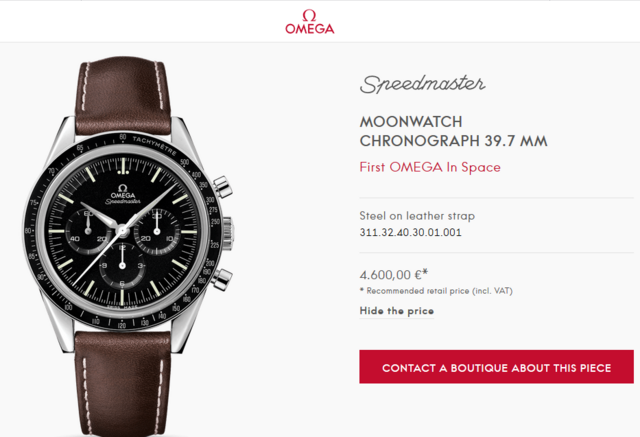Click Contact a Boutique About This Piece button
The image size is (640, 437).
(x=496, y=366)
